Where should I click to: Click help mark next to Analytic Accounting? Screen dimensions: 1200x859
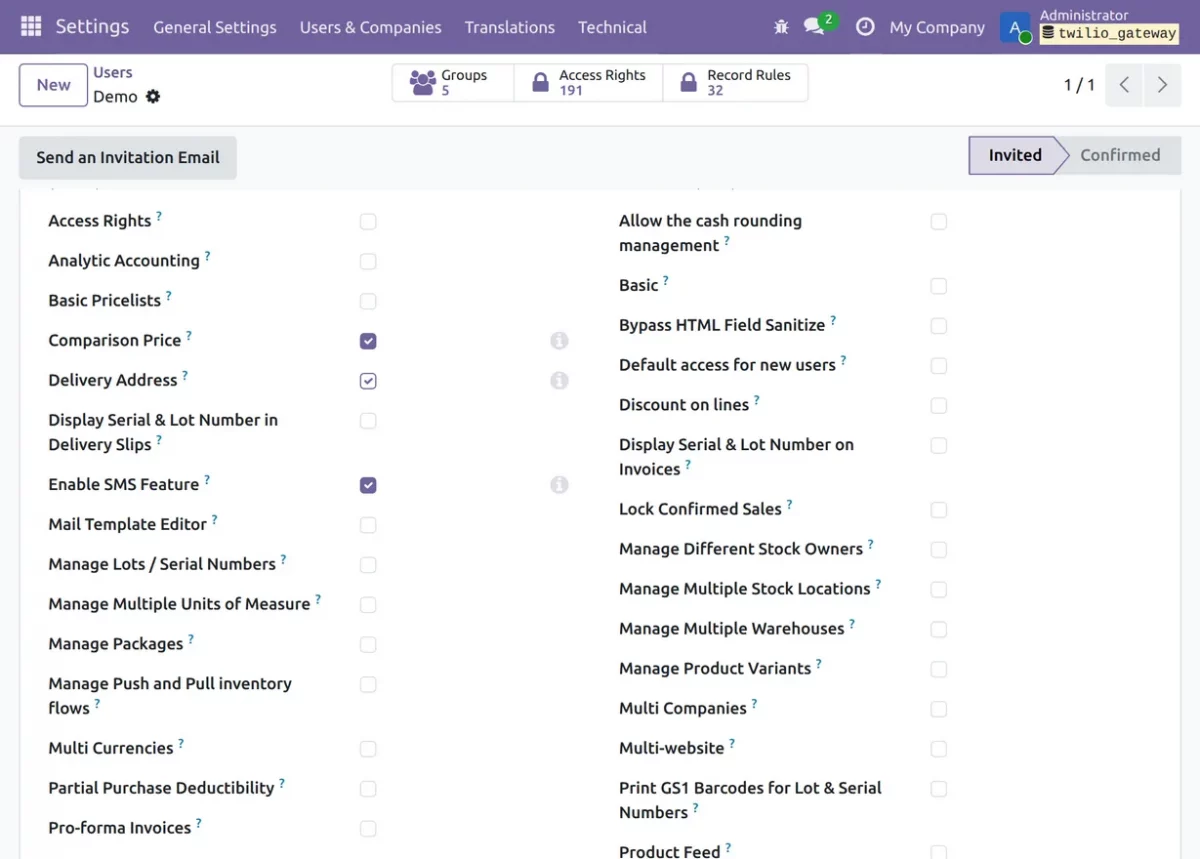[x=207, y=256]
